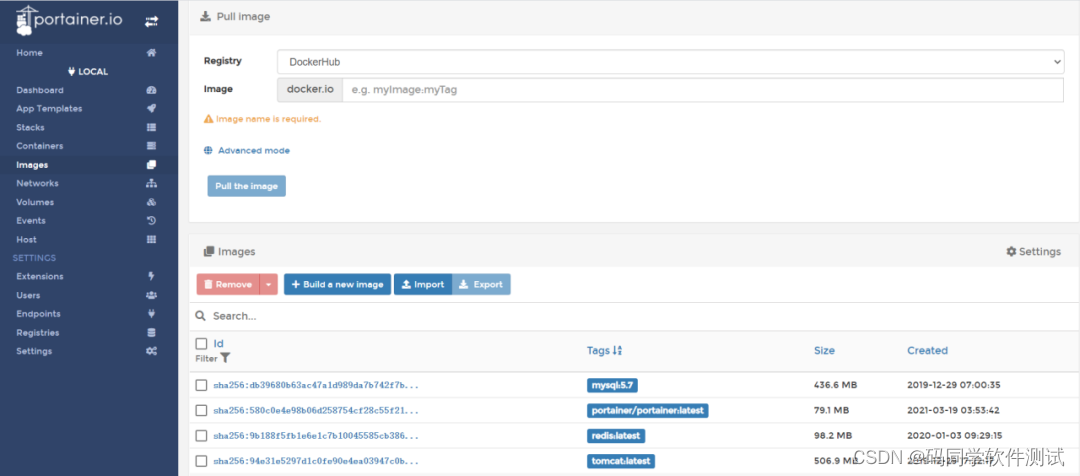Sort by the Id column header
Screen dimensions: 1080x476
(218, 343)
